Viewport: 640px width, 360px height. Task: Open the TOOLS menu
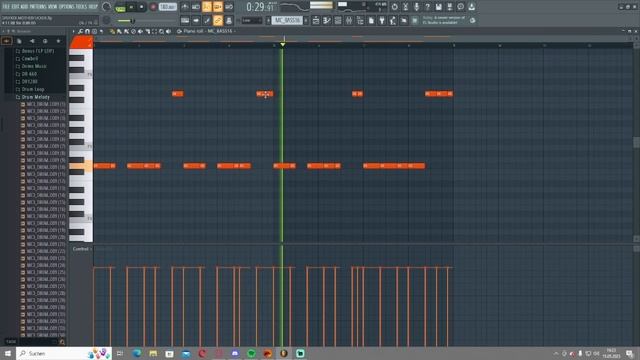point(82,7)
